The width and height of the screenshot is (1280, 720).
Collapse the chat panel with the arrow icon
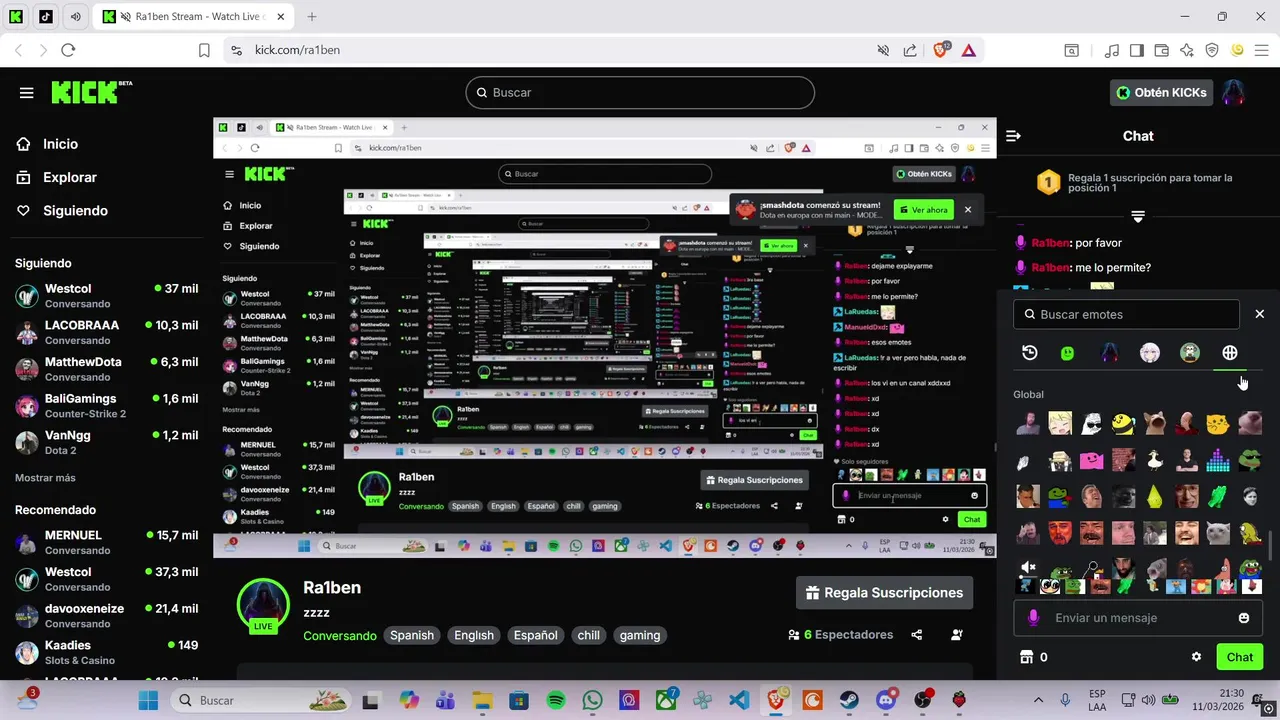click(x=1013, y=136)
